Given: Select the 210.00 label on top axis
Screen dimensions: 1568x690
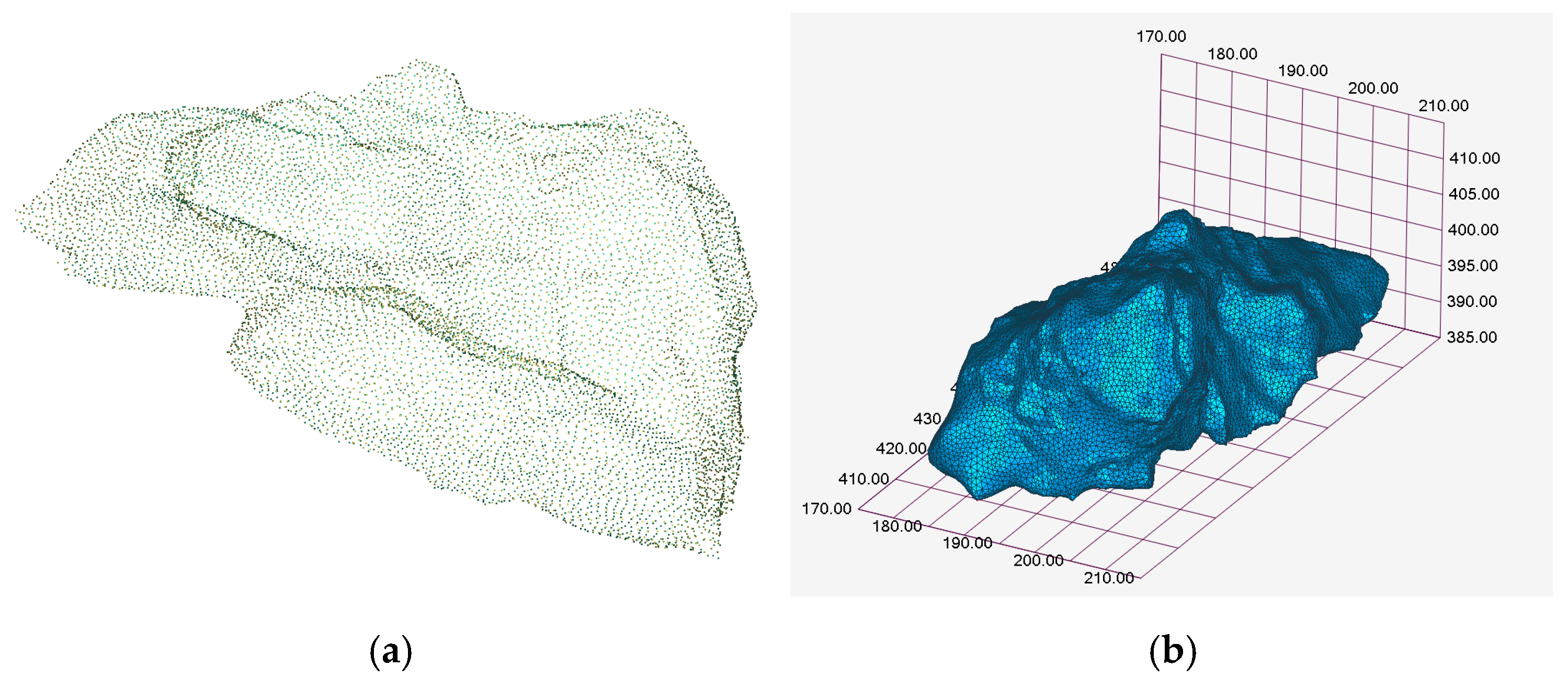Looking at the screenshot, I should point(1443,105).
